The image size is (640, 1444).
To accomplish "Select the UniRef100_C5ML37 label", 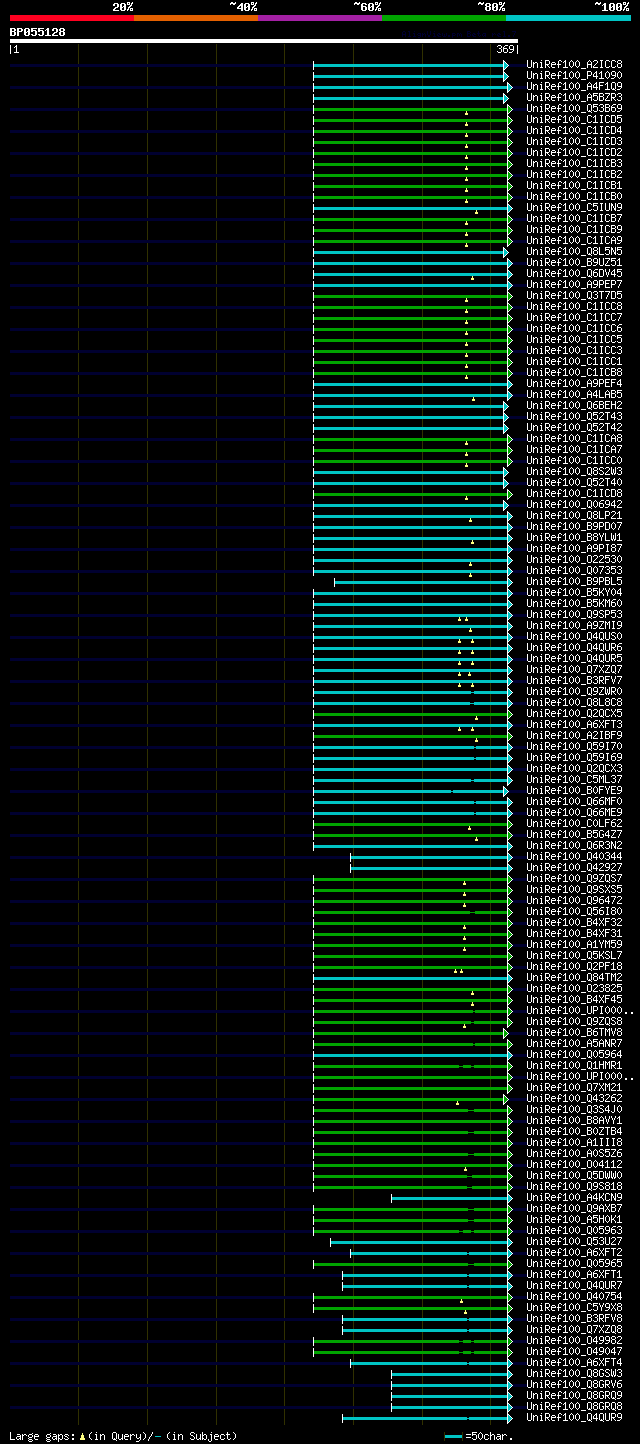I will pyautogui.click(x=574, y=779).
